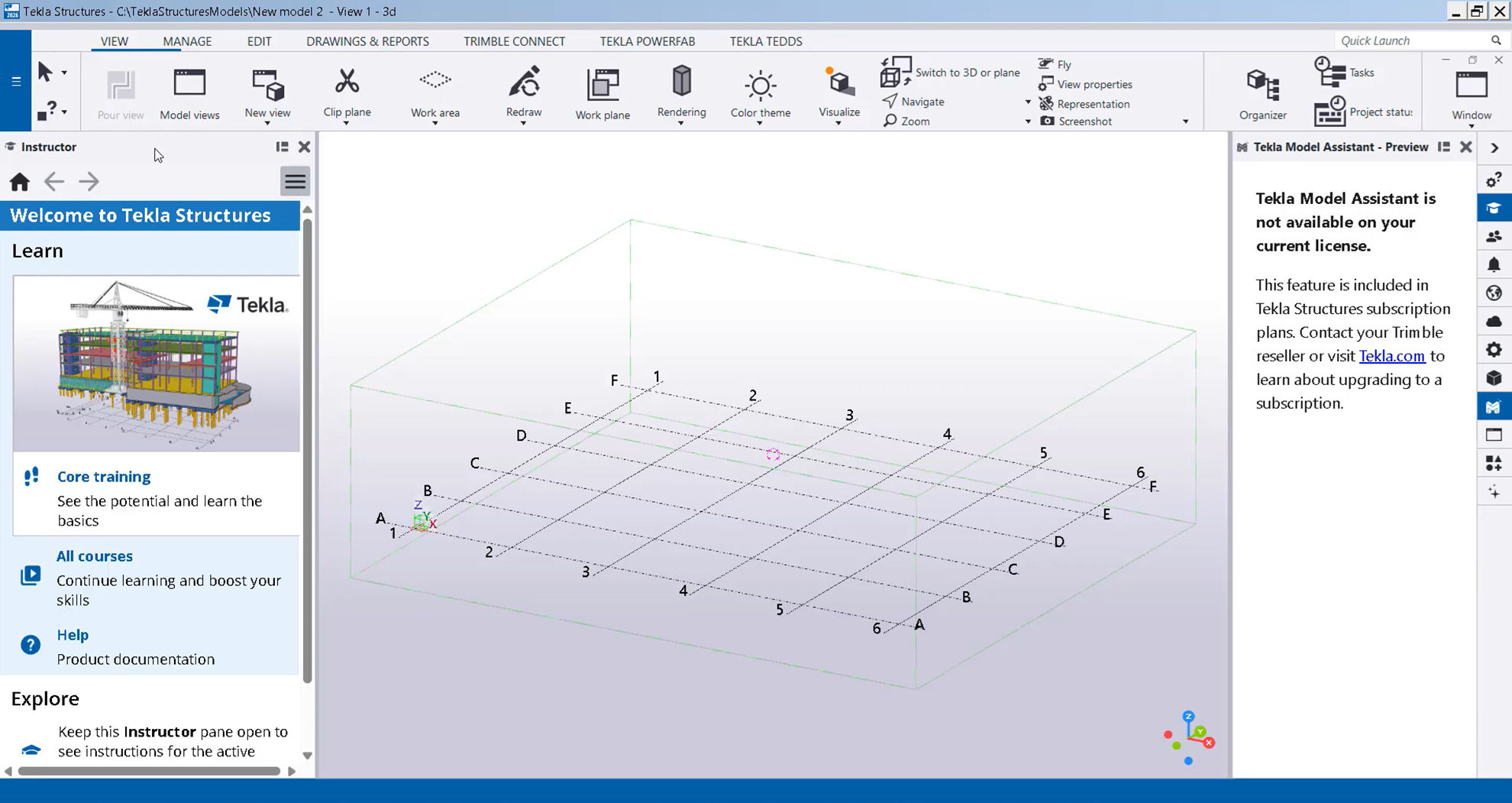Open the Instructor graduation-cap side pane icon
1512x803 pixels.
[x=1494, y=208]
